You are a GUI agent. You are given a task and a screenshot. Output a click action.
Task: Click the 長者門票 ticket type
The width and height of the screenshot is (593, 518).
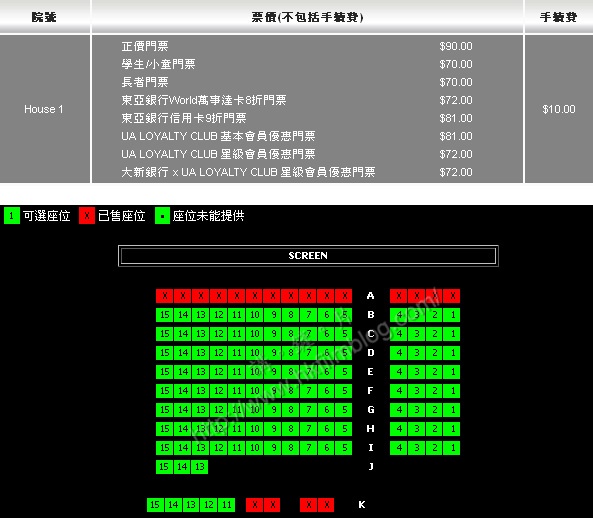point(145,82)
